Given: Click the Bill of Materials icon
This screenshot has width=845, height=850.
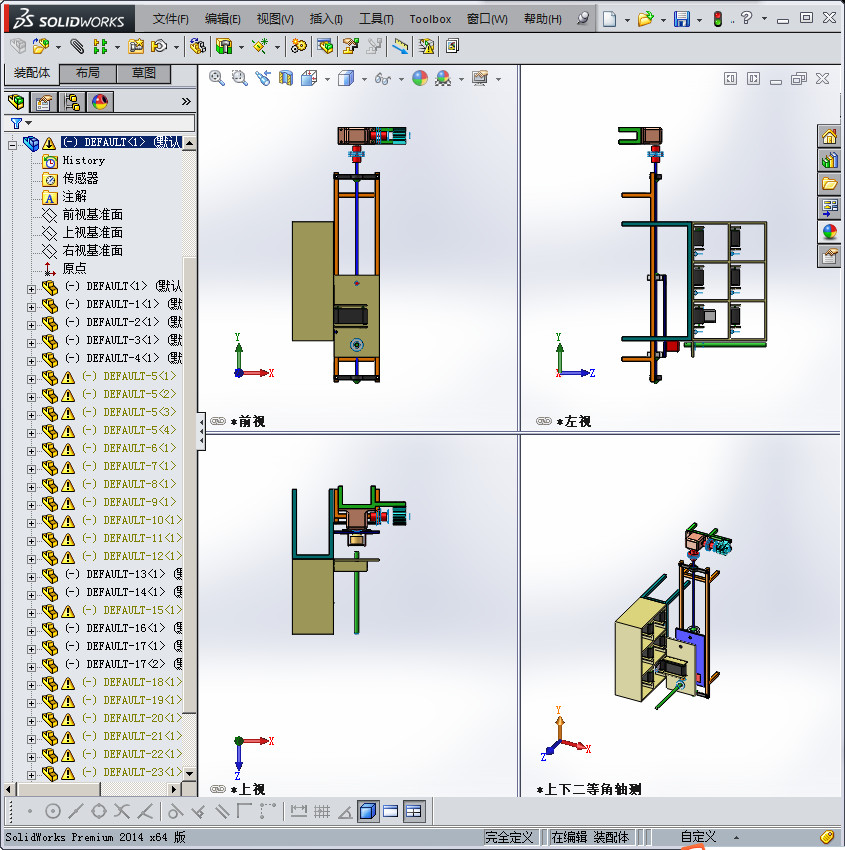Looking at the screenshot, I should point(325,47).
